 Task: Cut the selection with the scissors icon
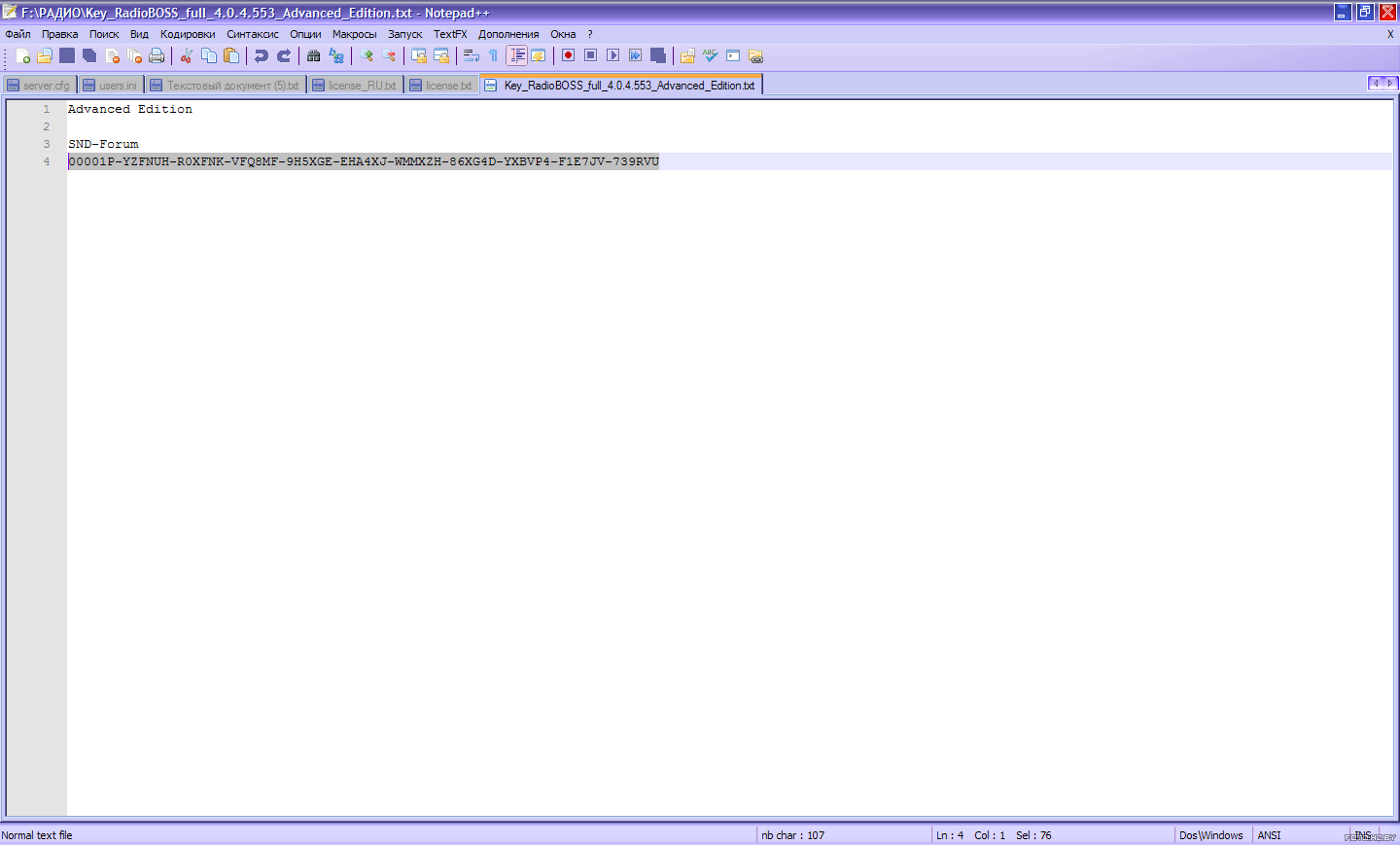click(187, 56)
